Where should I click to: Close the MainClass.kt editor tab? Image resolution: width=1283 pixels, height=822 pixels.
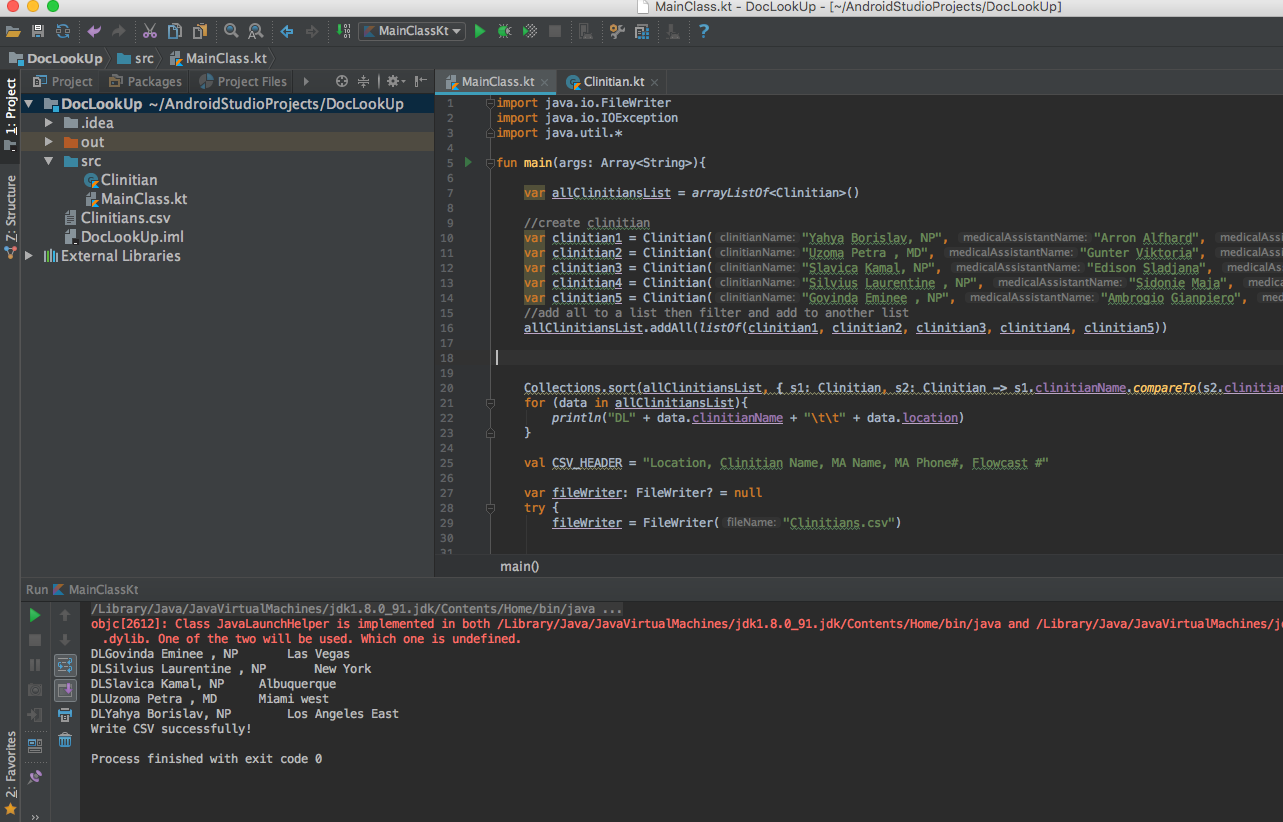coord(545,82)
